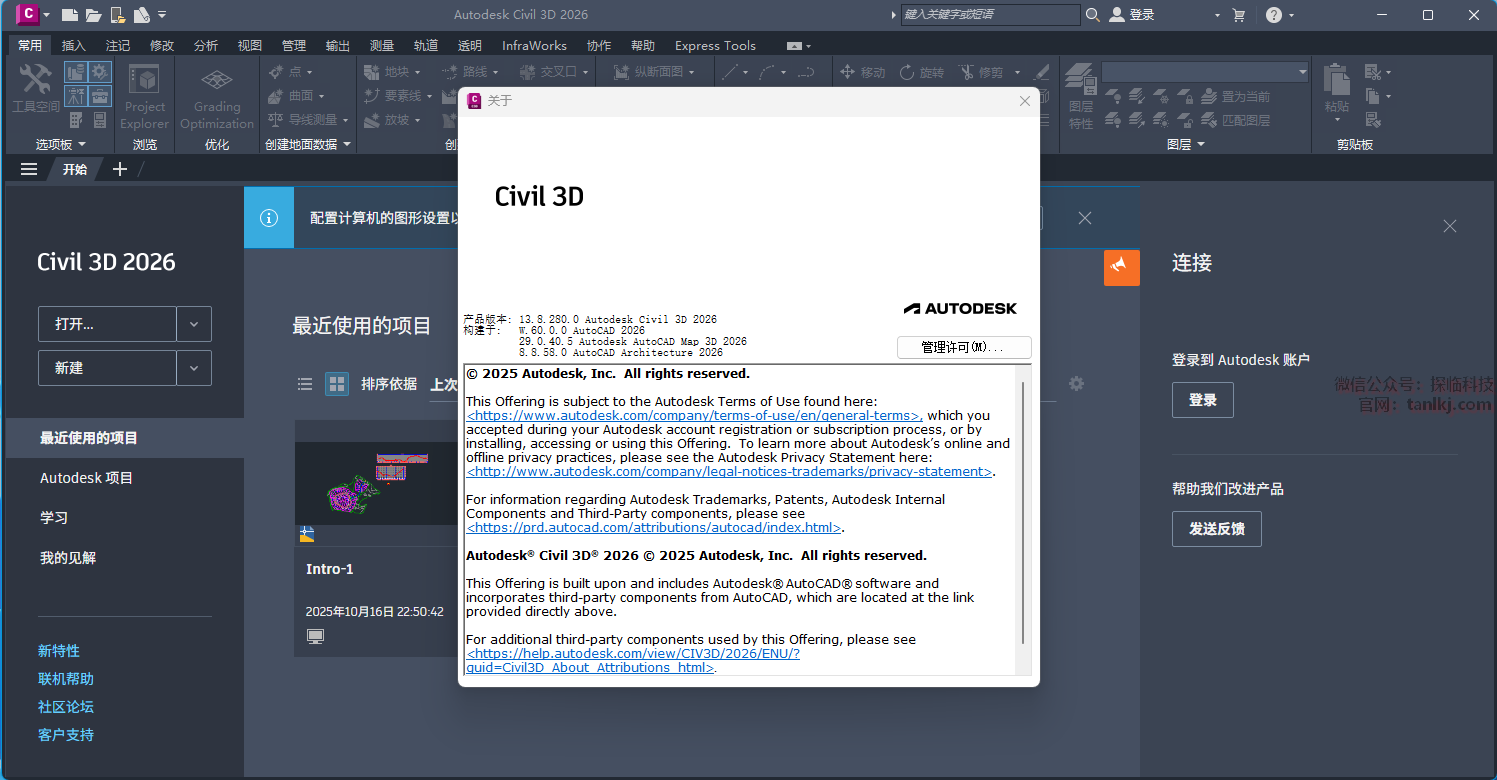
Task: Open the 新特性 link in the sidebar
Action: tap(59, 651)
